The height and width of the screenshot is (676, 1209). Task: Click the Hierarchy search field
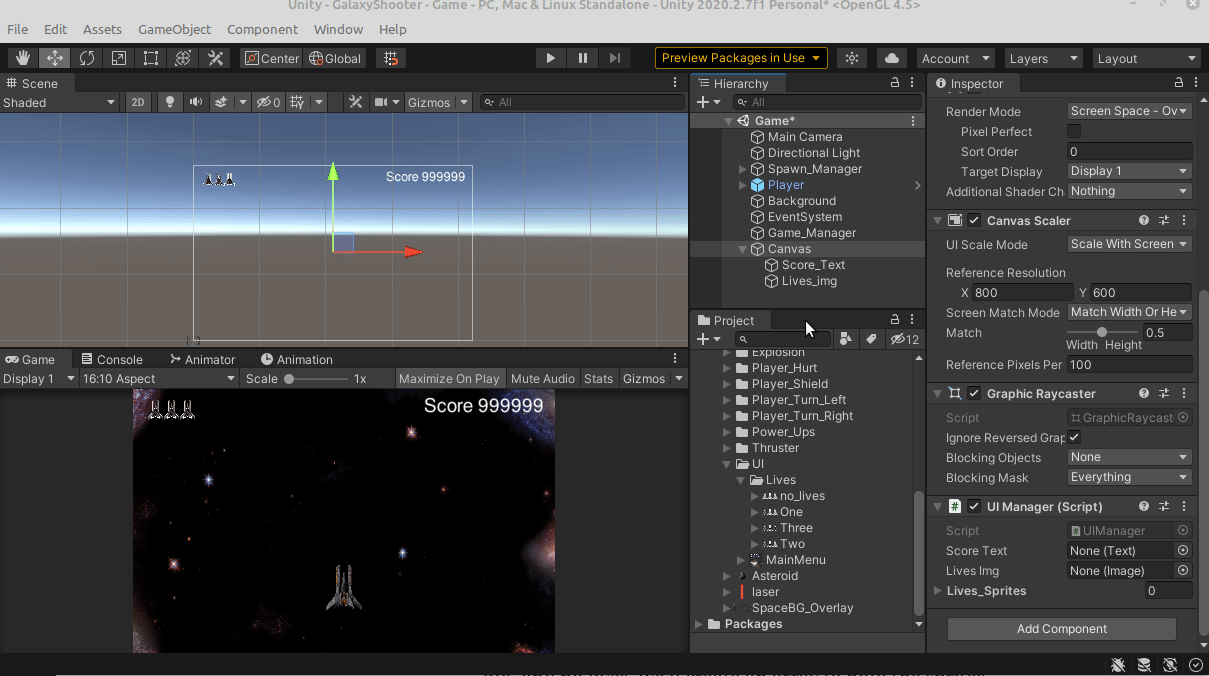(827, 102)
